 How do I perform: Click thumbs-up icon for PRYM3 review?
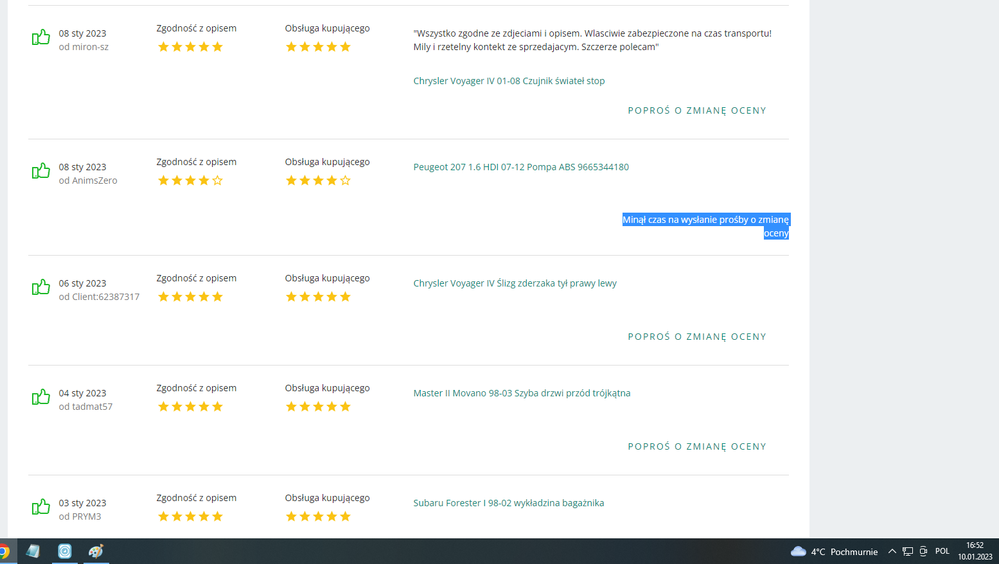pos(41,508)
